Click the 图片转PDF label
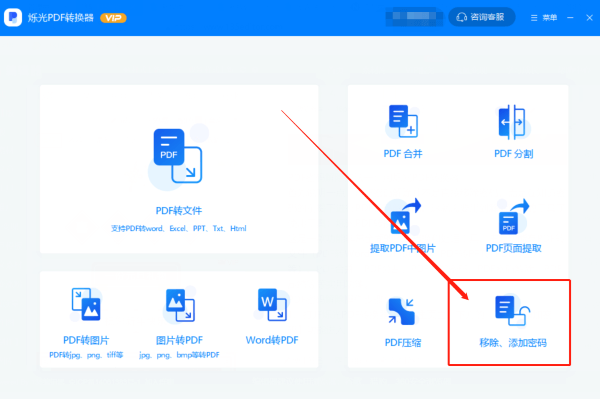The image size is (600, 399). click(x=179, y=340)
